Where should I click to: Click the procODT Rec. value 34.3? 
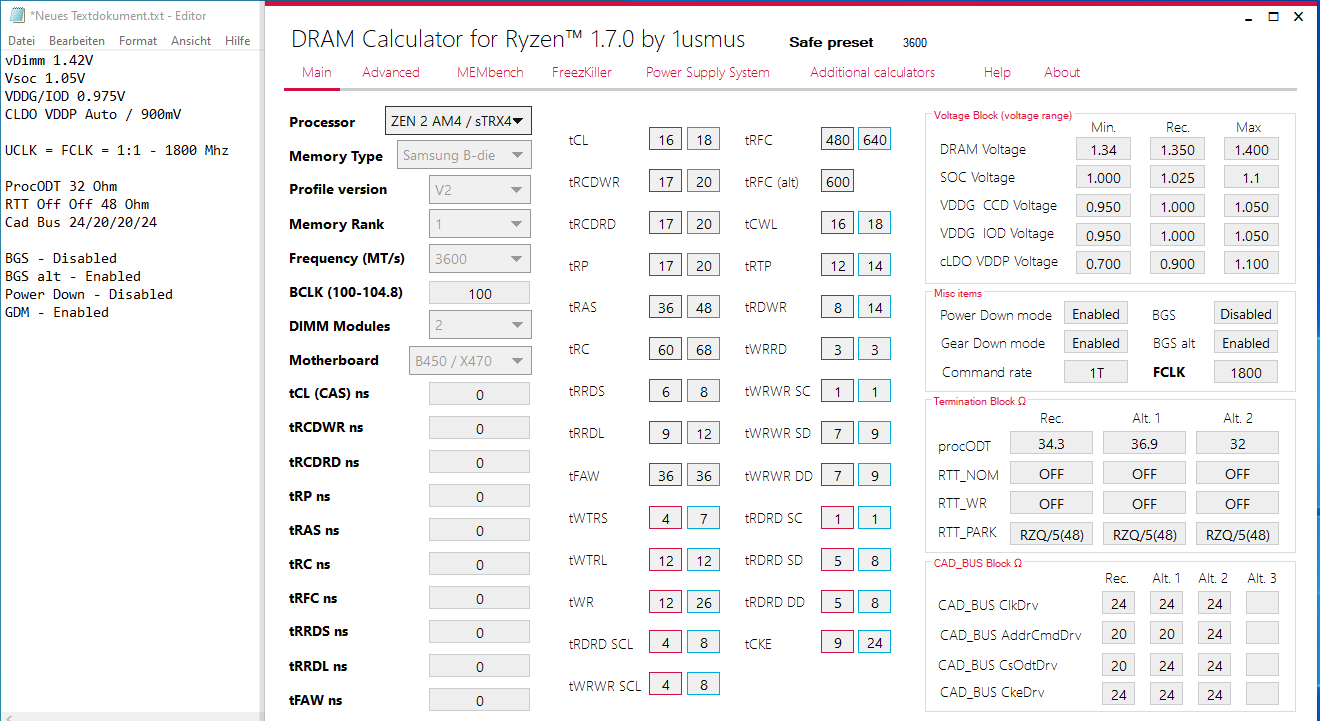click(x=1052, y=443)
